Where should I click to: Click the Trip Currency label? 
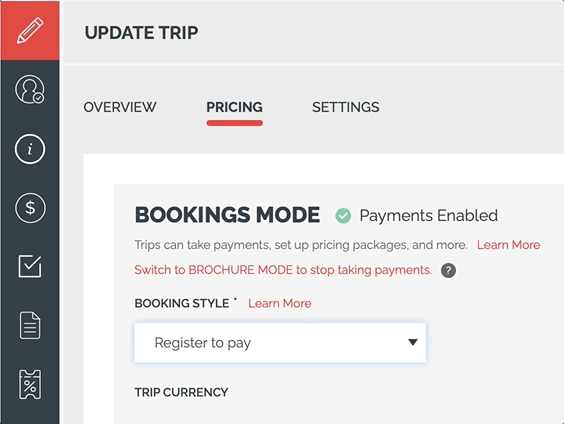181,392
